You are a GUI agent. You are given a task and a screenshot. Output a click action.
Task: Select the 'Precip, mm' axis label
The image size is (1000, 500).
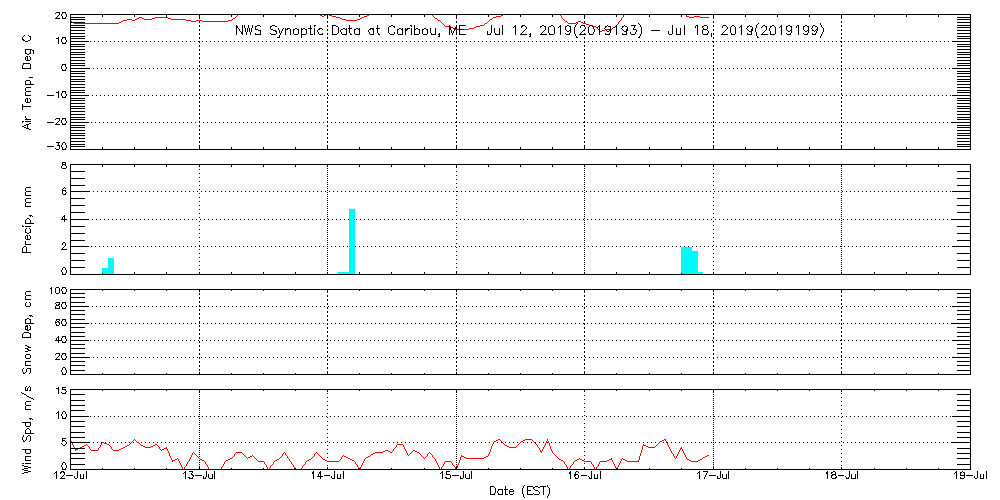(x=28, y=217)
